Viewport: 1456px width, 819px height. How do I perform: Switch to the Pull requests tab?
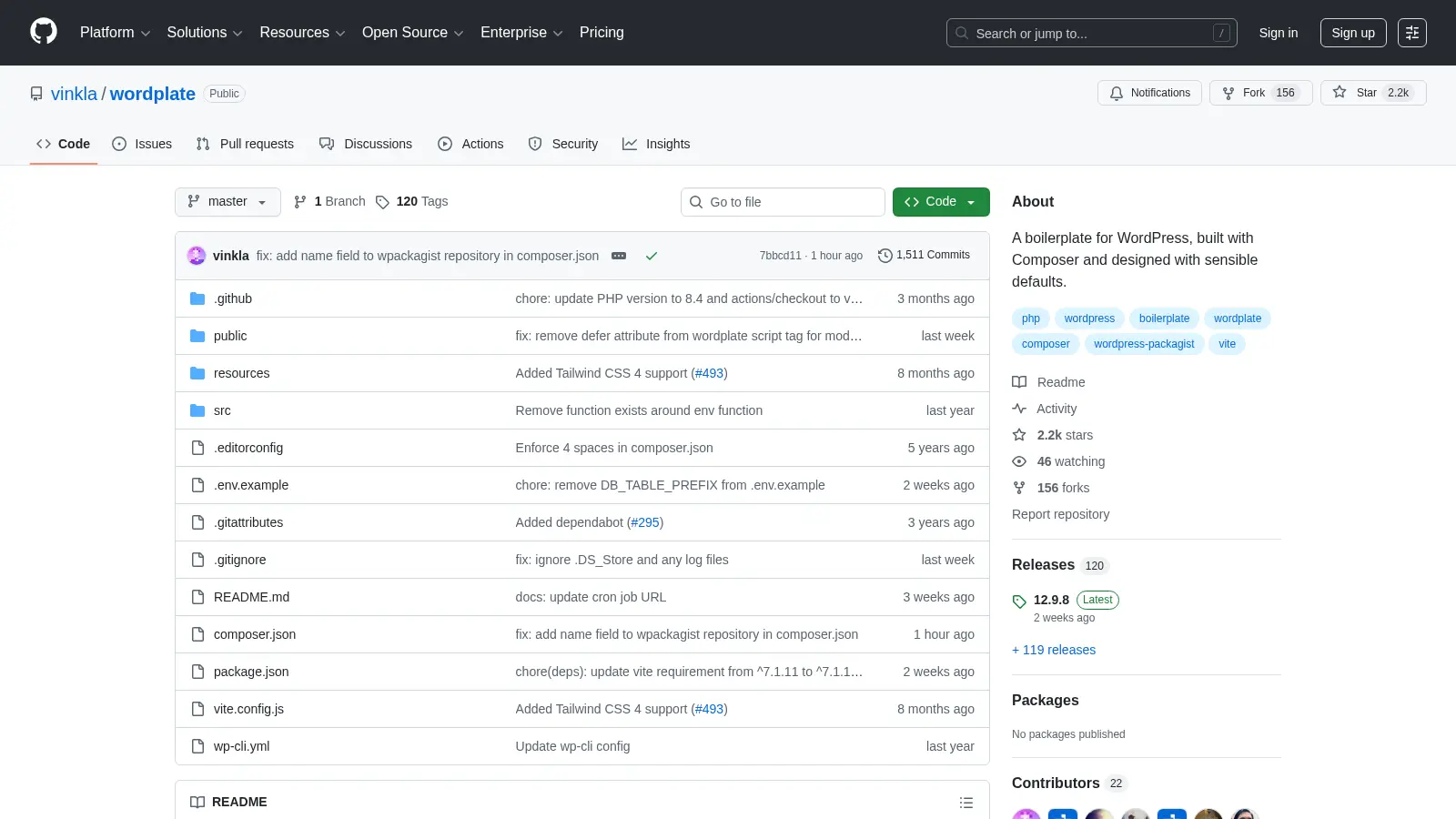coord(245,144)
